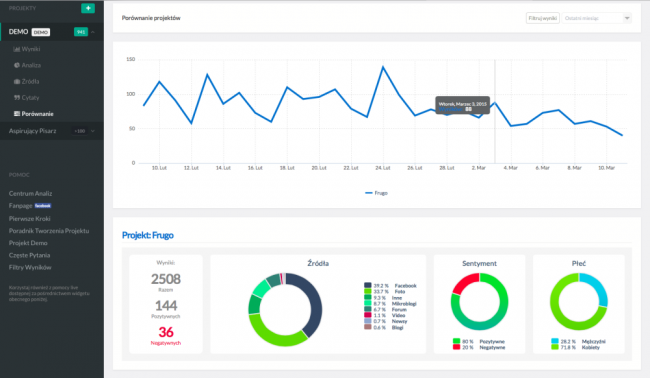
Task: Click the Newsy legend color swatch
Action: coord(368,321)
